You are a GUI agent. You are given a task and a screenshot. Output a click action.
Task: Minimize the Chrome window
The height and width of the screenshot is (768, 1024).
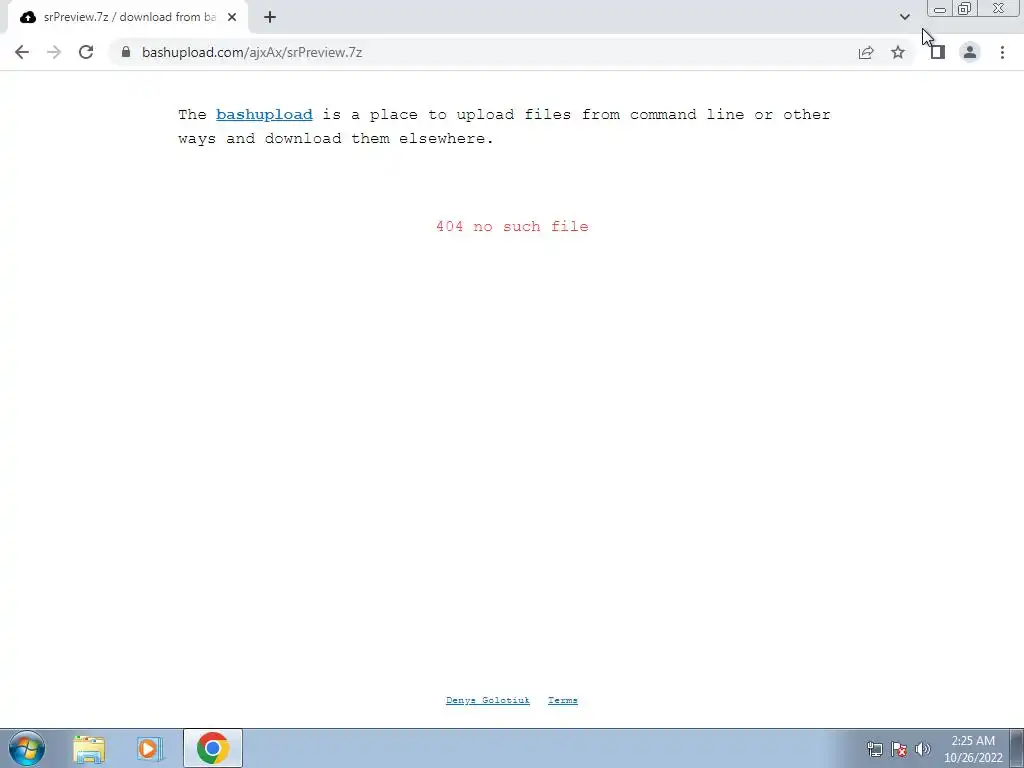coord(940,8)
